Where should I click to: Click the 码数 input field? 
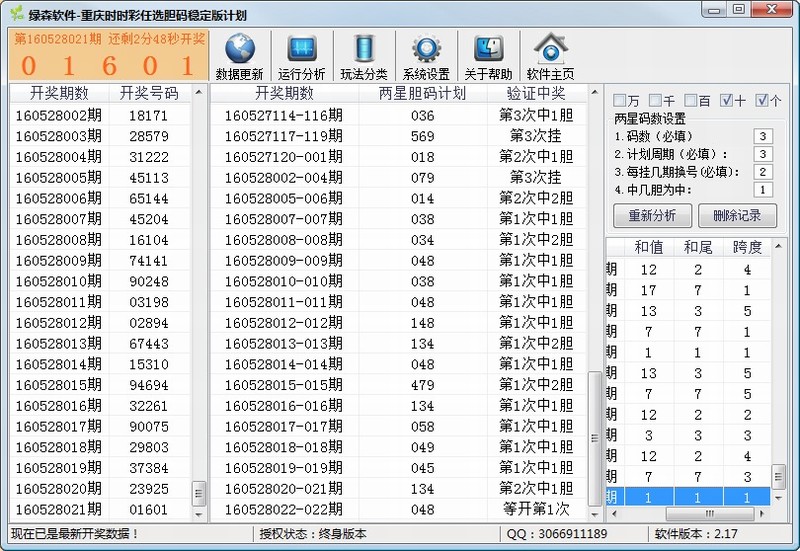tap(763, 136)
